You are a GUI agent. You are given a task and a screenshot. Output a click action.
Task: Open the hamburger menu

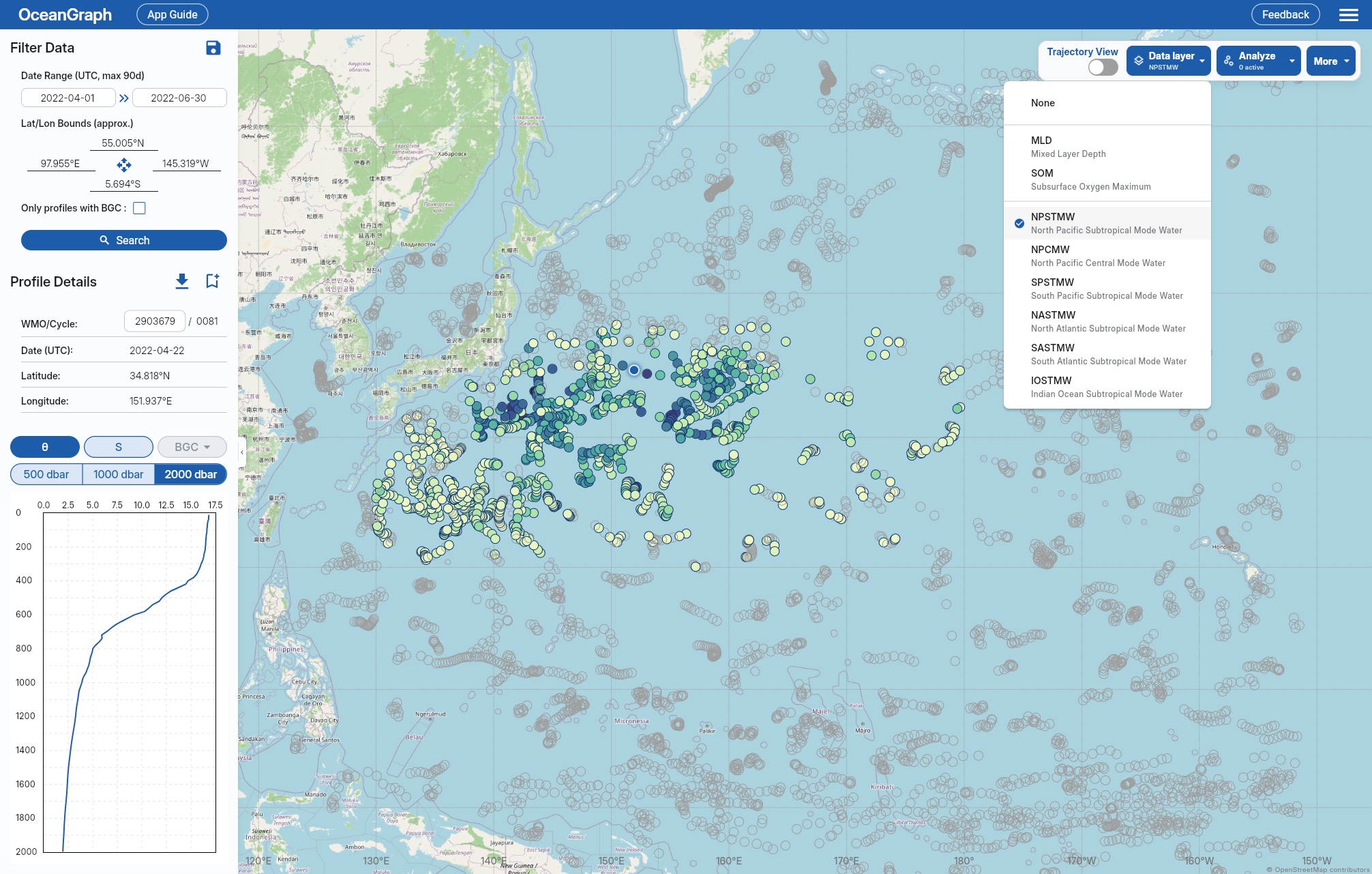pyautogui.click(x=1348, y=14)
